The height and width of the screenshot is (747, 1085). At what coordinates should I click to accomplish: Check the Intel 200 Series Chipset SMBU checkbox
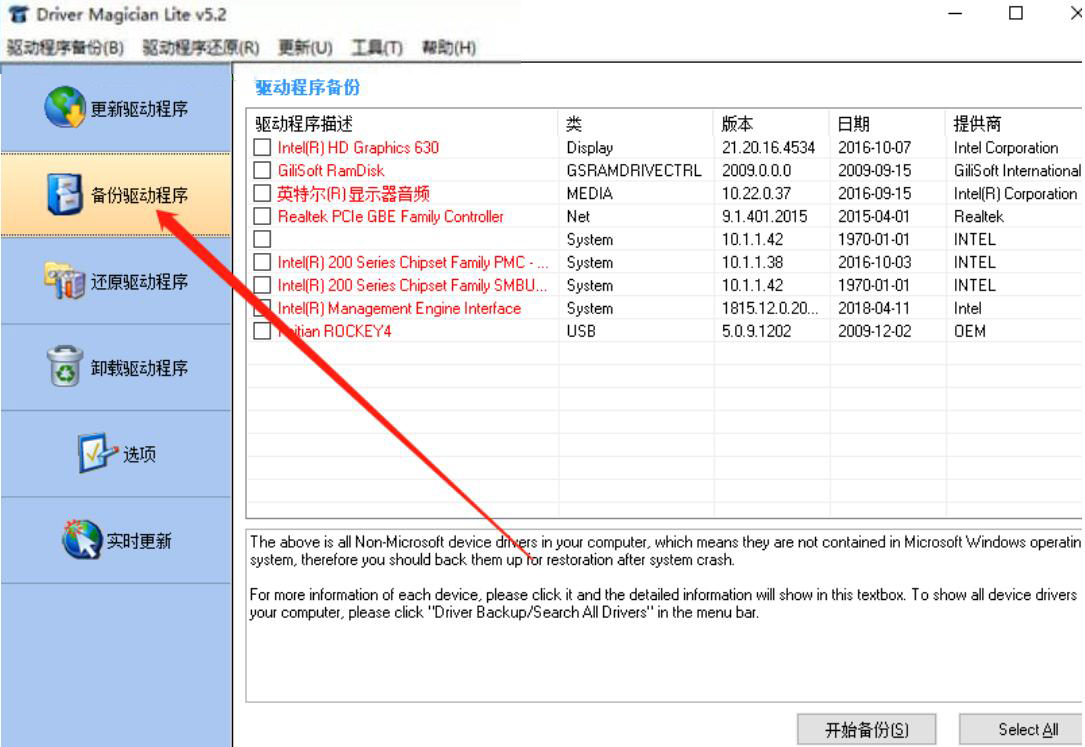(x=262, y=285)
